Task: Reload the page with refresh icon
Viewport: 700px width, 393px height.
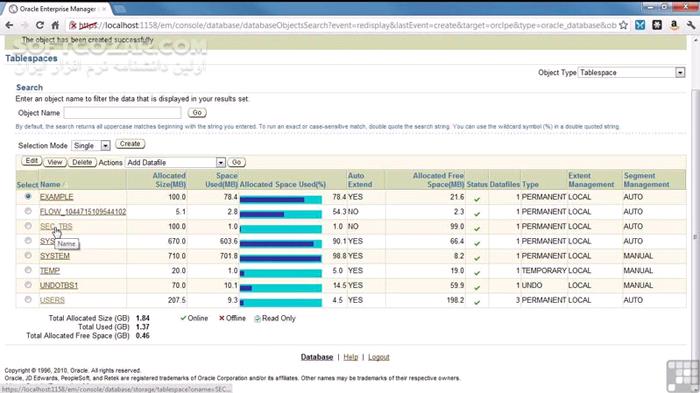Action: tap(40, 25)
